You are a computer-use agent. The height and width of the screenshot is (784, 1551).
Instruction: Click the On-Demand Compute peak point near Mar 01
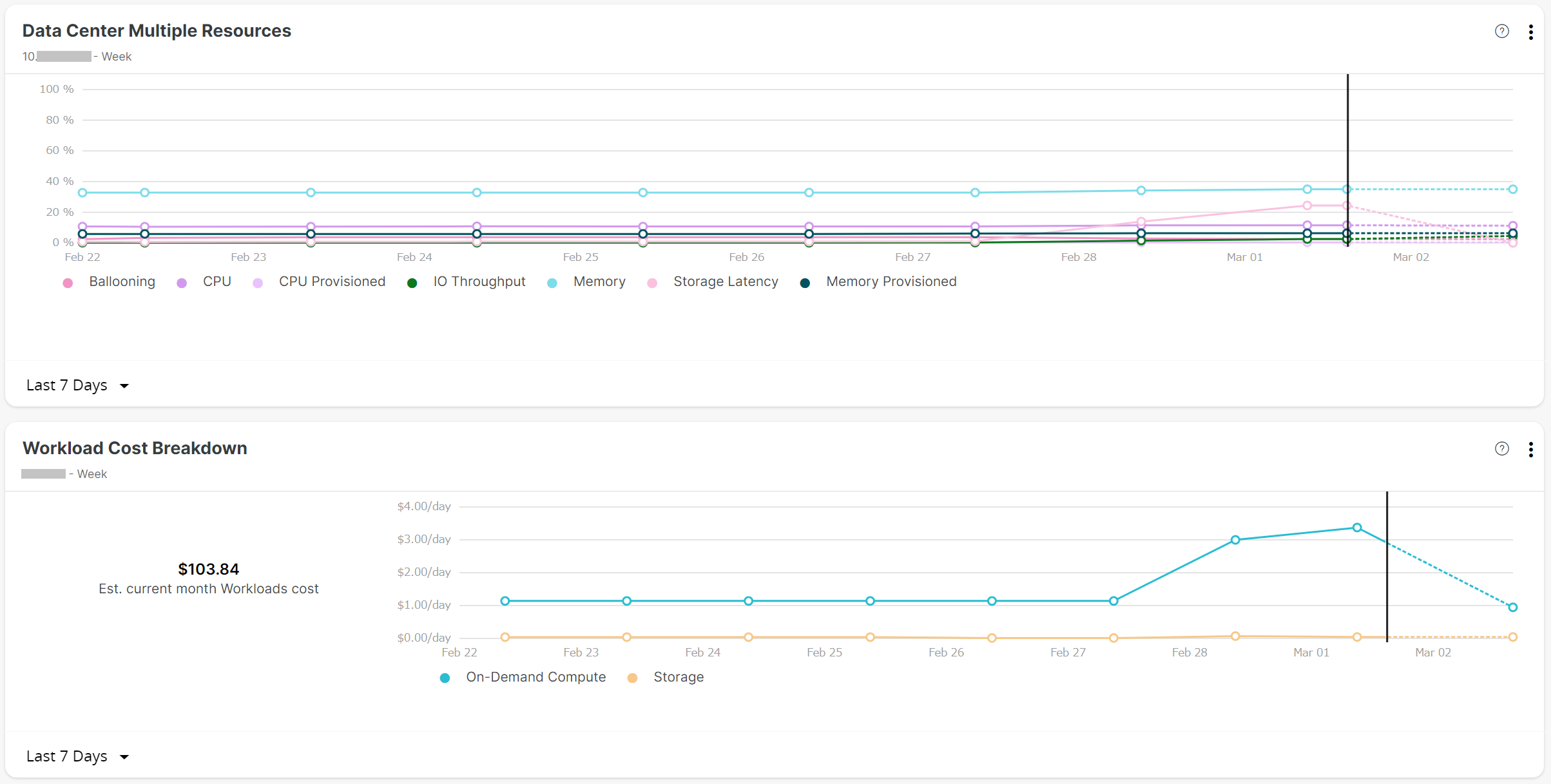coord(1357,528)
